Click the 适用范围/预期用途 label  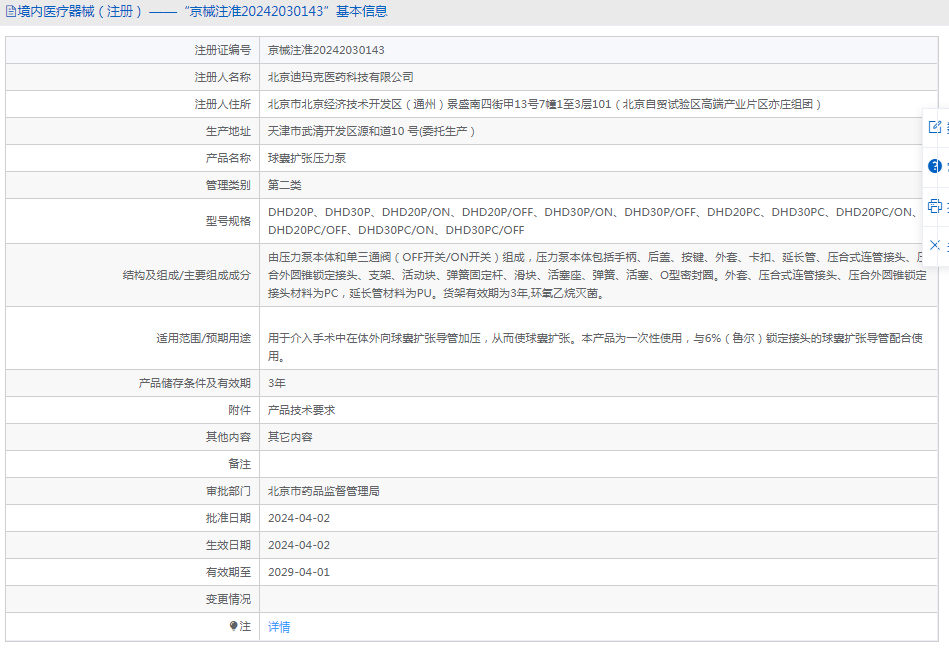coord(204,338)
